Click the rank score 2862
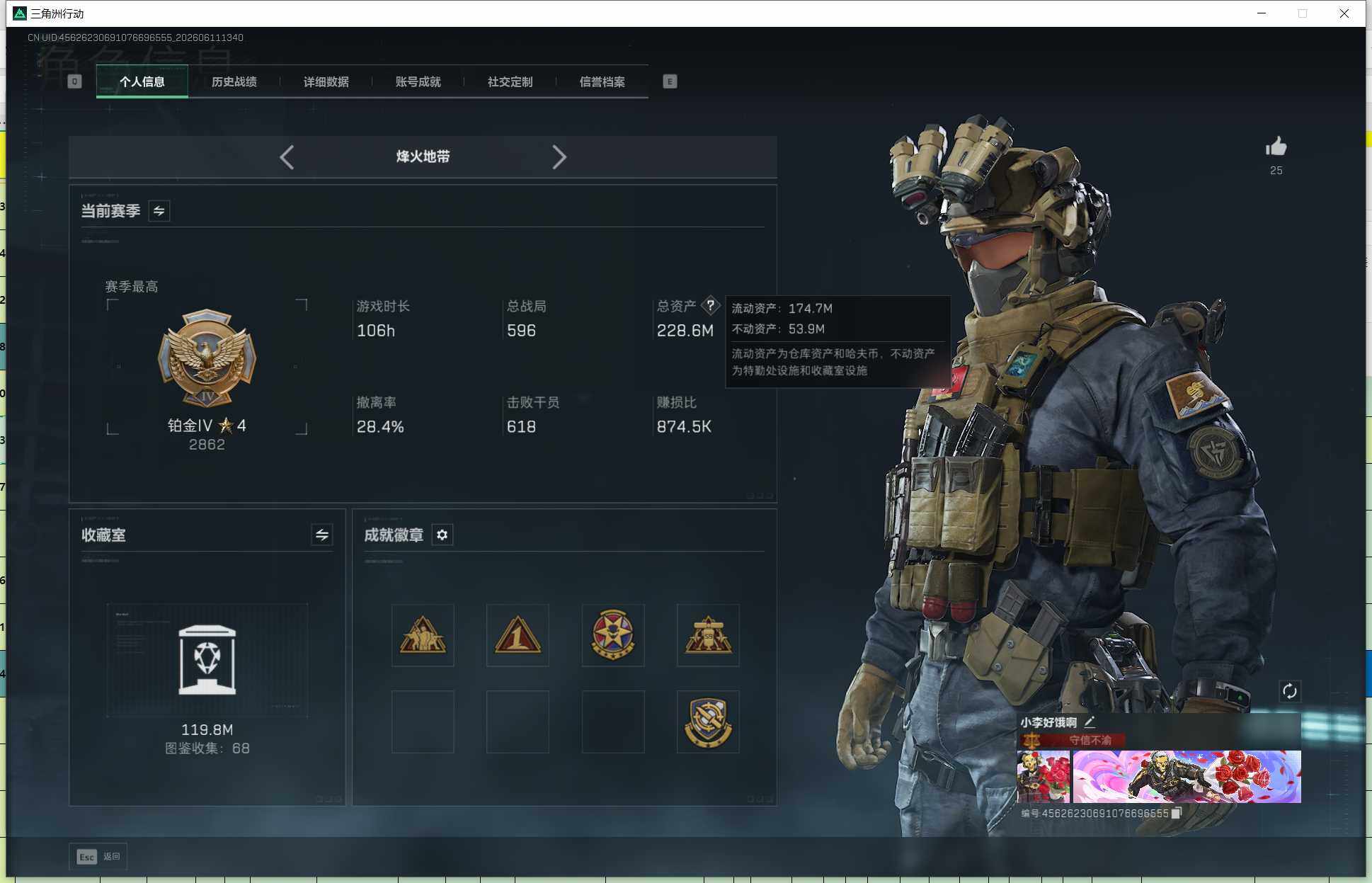 (207, 445)
